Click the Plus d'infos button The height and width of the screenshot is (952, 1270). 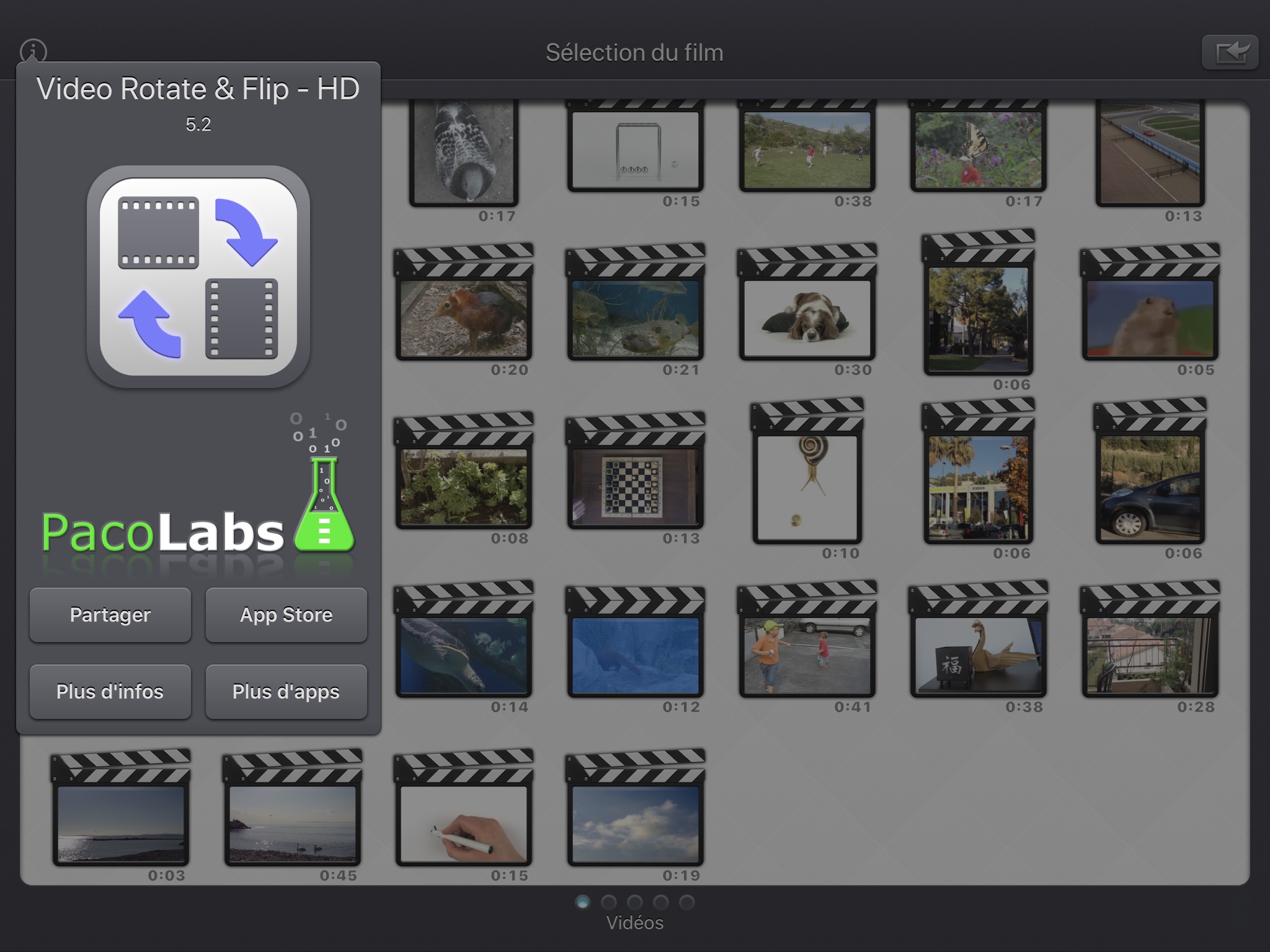[110, 692]
